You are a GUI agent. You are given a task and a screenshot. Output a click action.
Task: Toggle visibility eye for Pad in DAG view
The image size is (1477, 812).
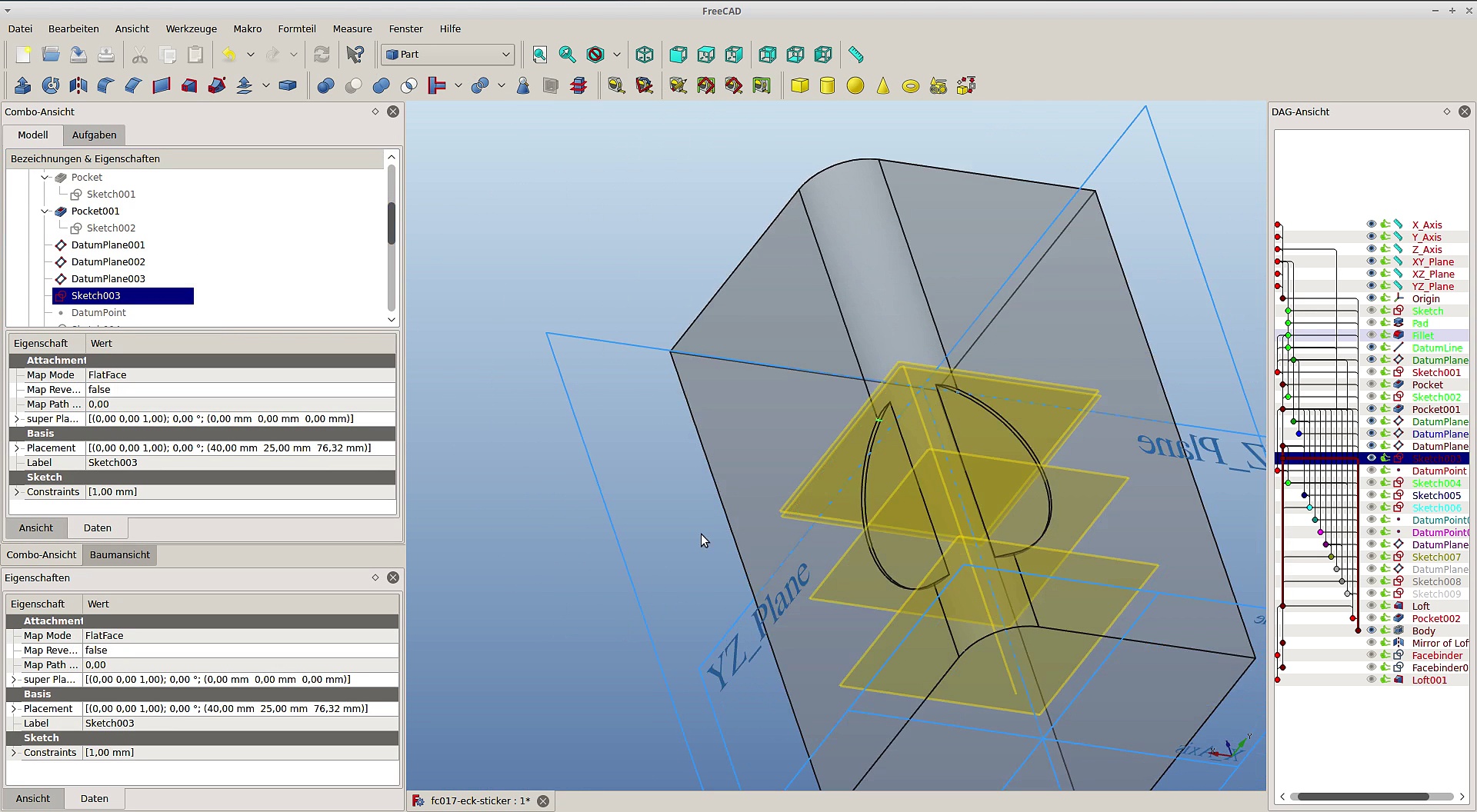1371,323
